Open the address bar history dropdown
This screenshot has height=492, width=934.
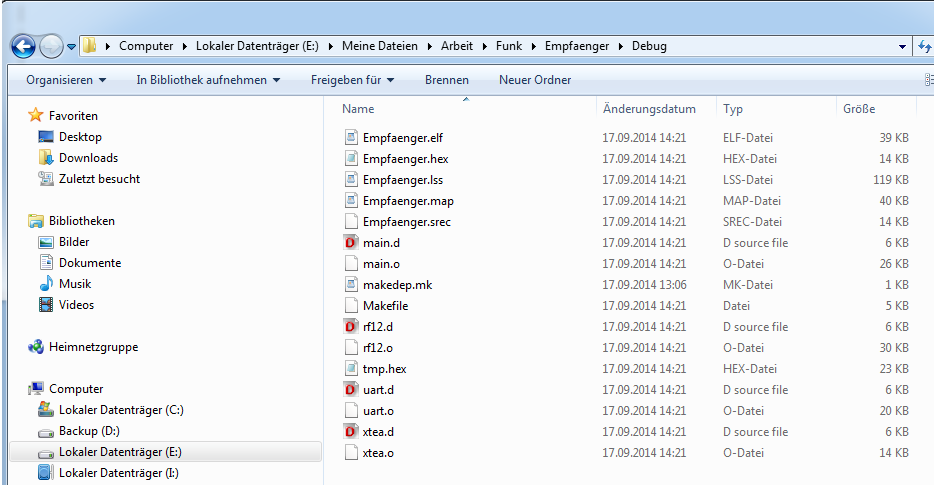(x=902, y=46)
